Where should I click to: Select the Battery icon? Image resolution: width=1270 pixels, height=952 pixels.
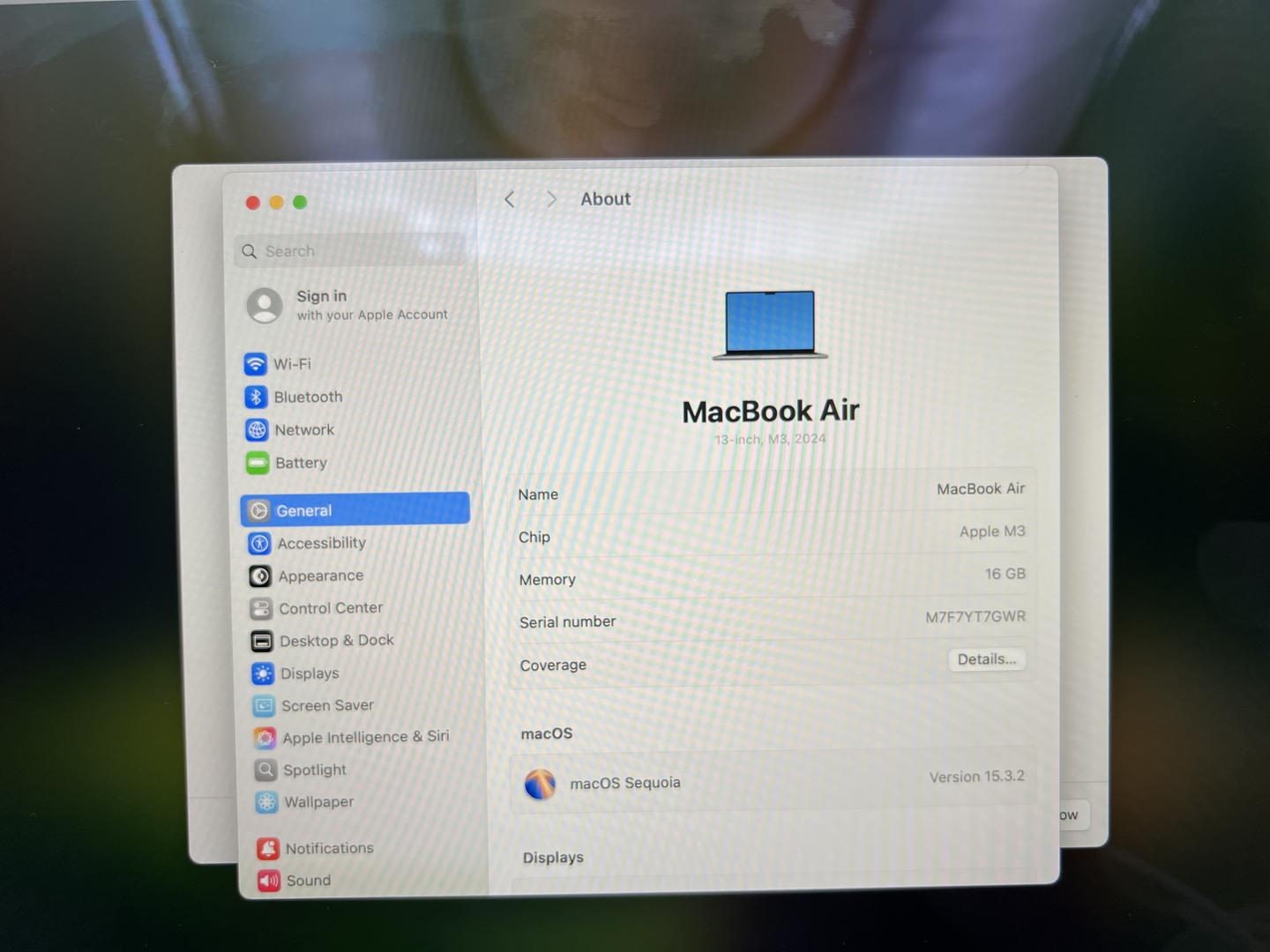tap(258, 462)
